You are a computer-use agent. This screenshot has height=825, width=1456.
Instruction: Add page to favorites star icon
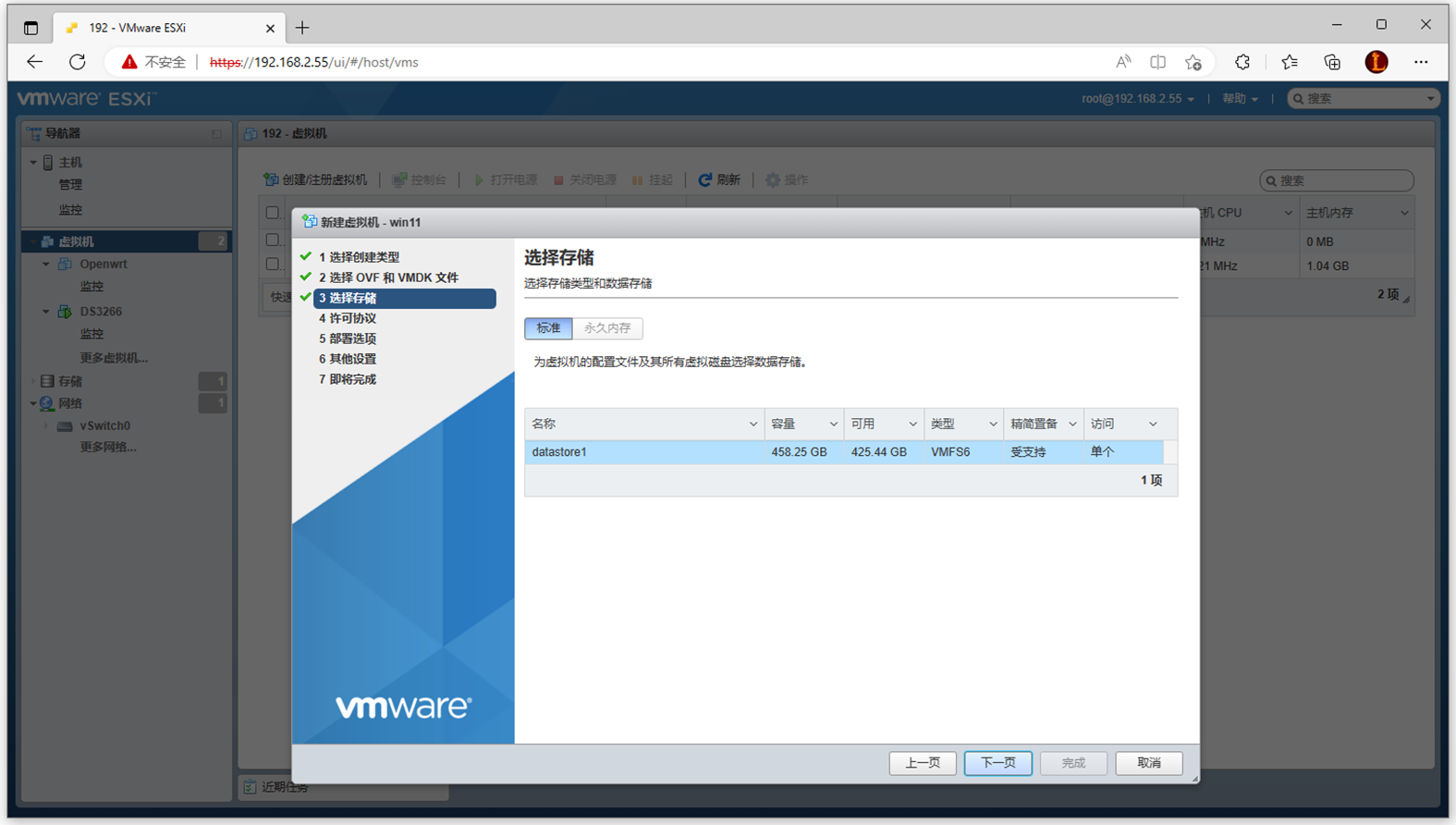[x=1193, y=62]
